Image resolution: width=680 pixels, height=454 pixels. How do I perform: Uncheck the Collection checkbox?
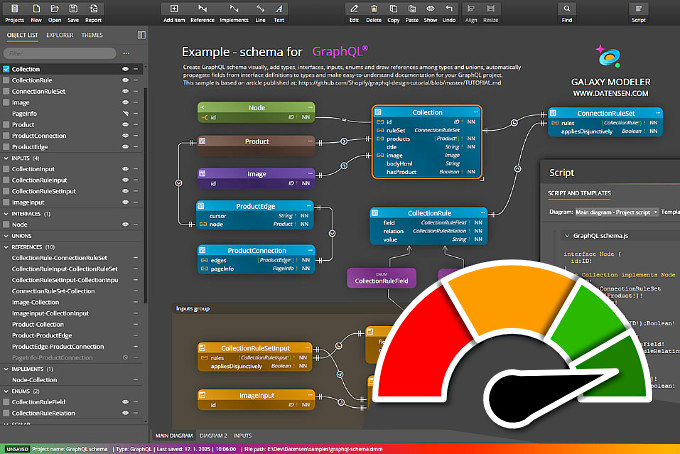click(x=6, y=69)
